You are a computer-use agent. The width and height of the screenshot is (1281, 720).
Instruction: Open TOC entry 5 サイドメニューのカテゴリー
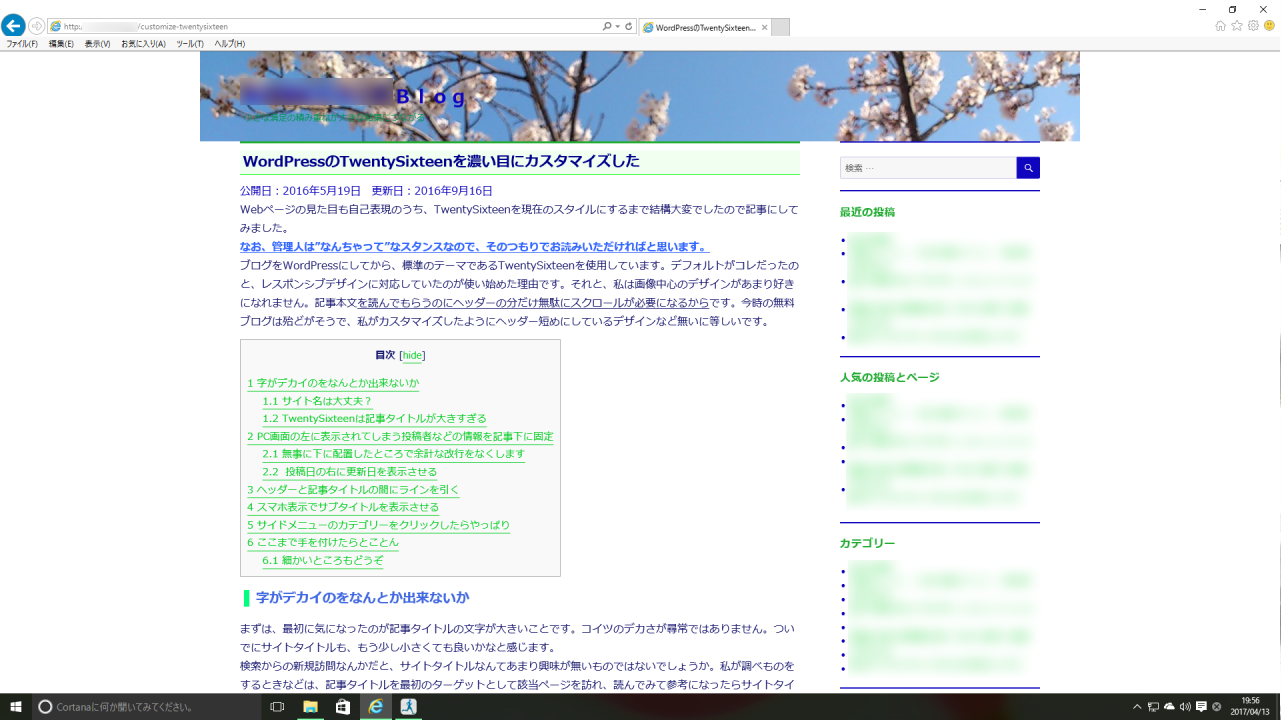[378, 525]
